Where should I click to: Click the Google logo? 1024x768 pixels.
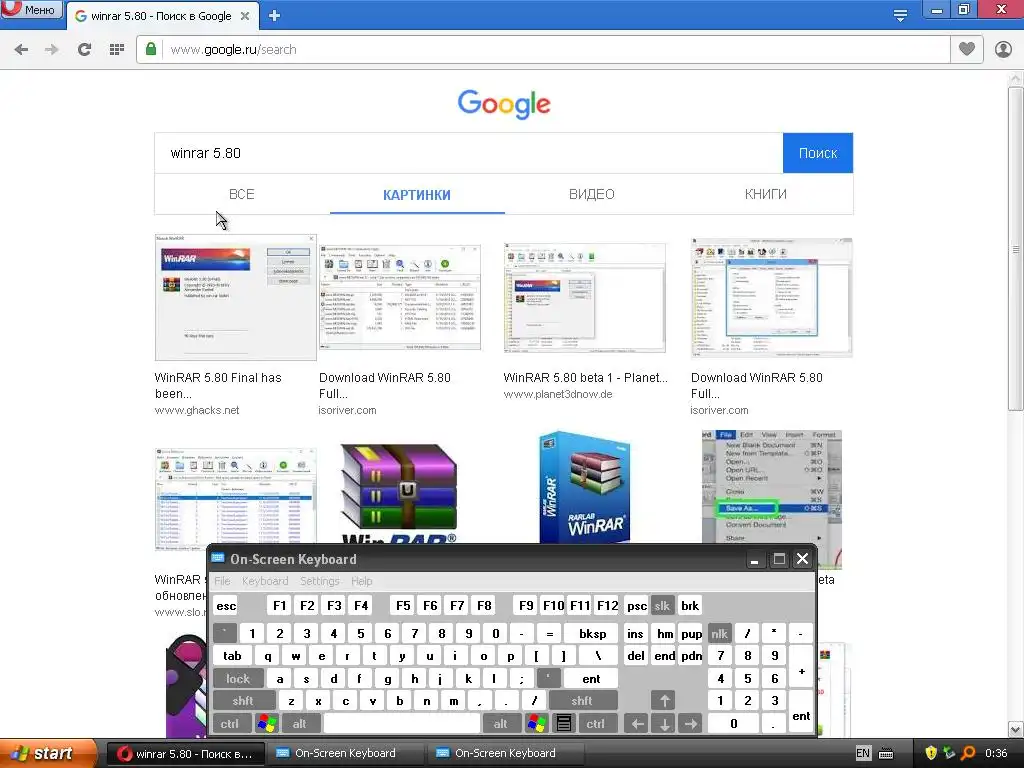pyautogui.click(x=504, y=104)
